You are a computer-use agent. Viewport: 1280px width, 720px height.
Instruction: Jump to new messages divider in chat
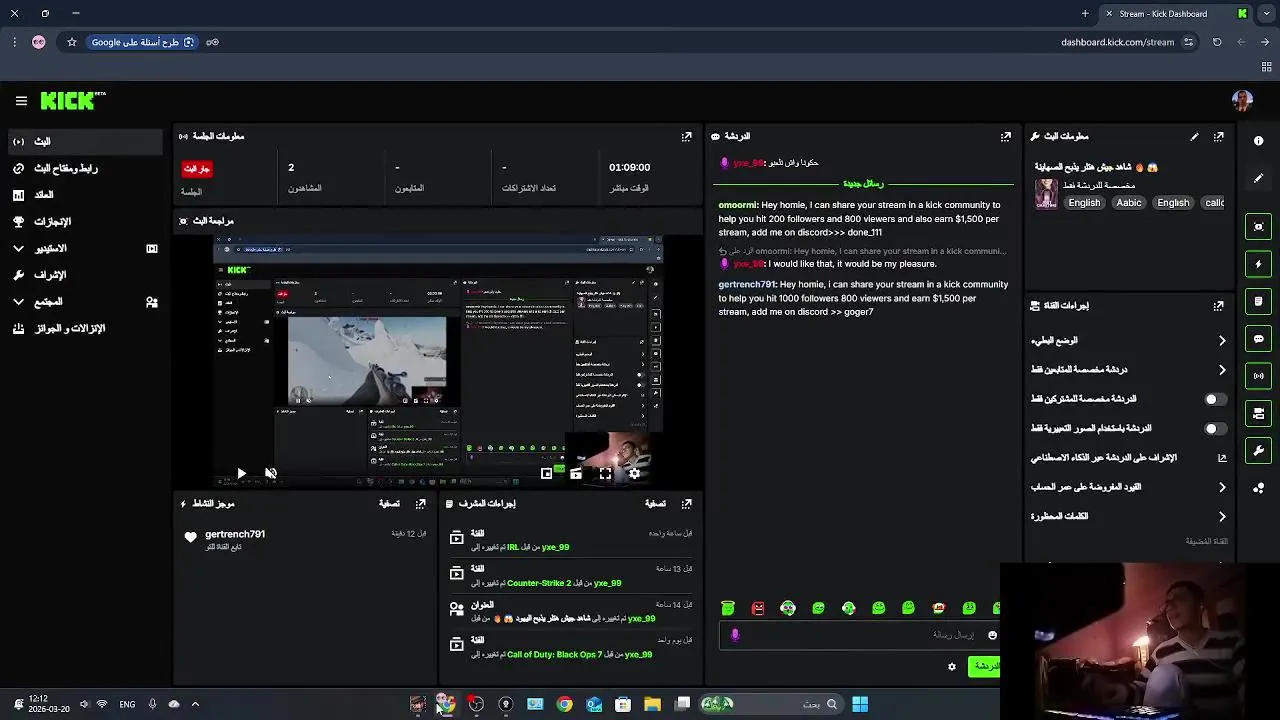click(863, 184)
